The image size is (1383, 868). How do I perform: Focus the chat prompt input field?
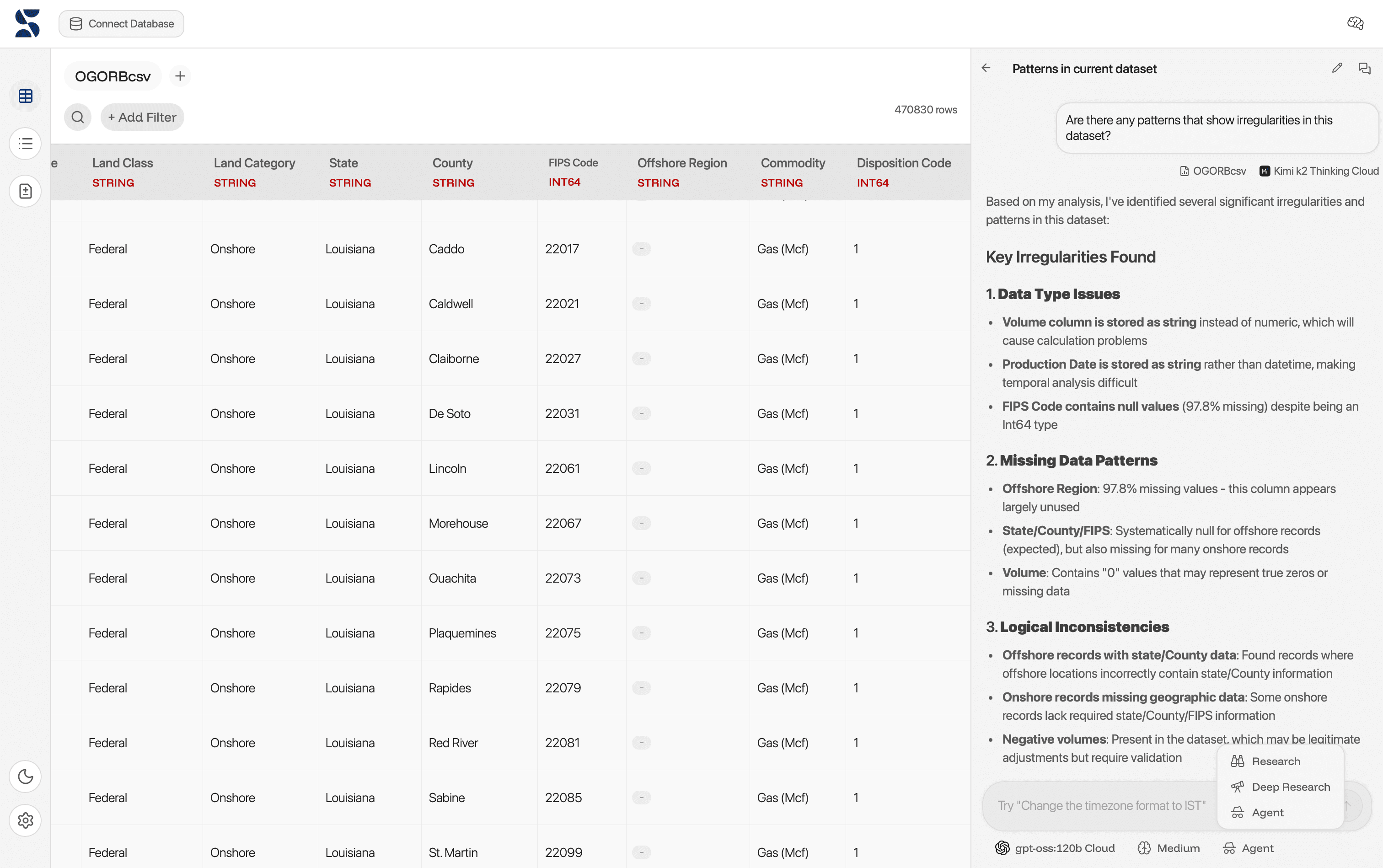[x=1100, y=805]
